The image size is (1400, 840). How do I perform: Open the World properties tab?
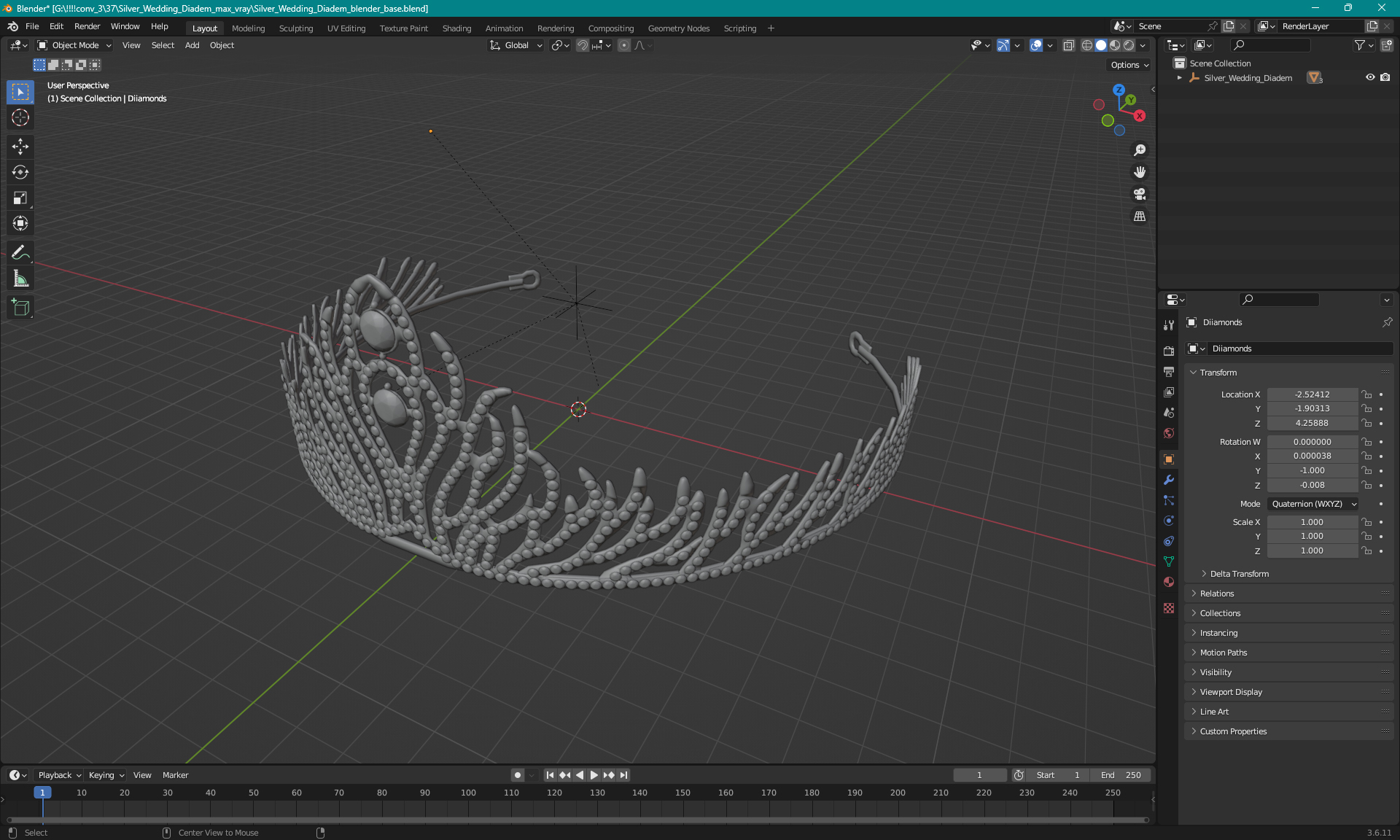coord(1169,433)
